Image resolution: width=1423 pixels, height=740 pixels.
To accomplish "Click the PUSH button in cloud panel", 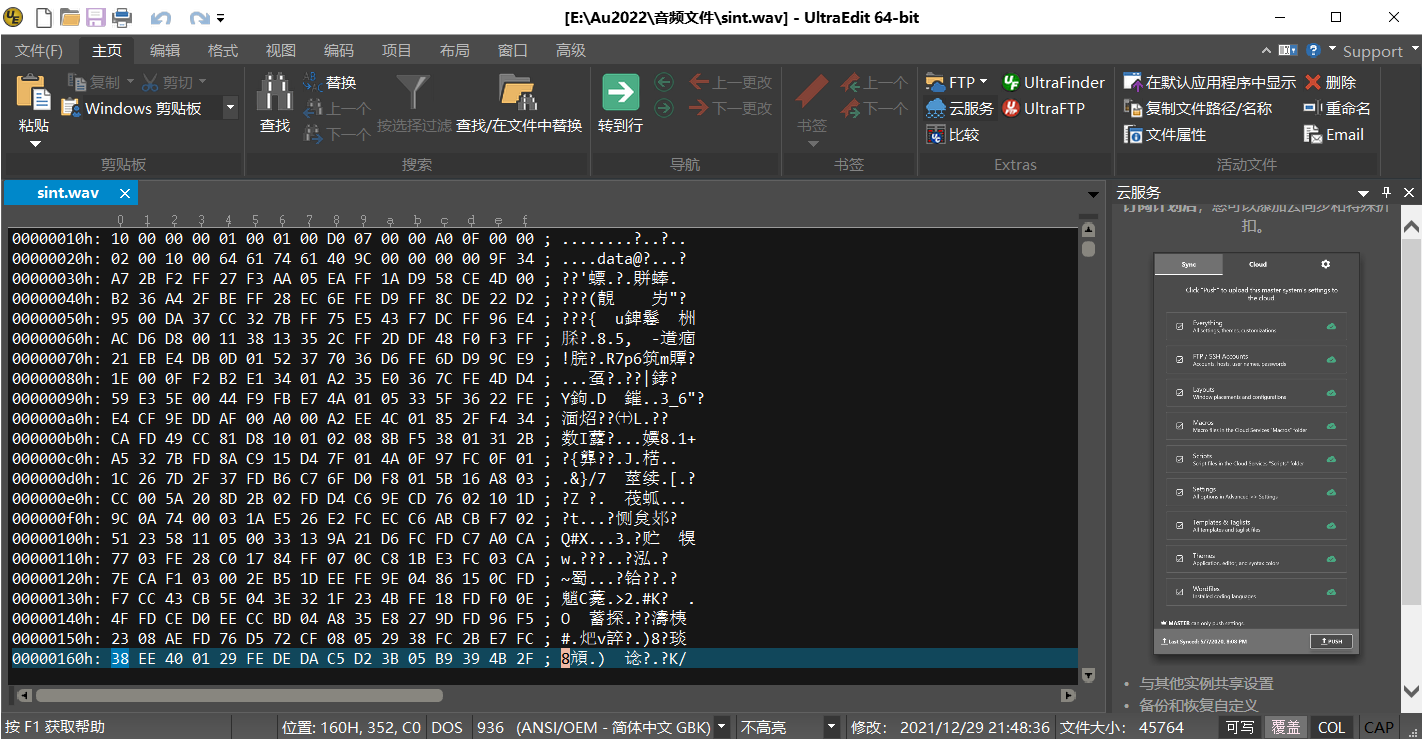I will 1330,641.
